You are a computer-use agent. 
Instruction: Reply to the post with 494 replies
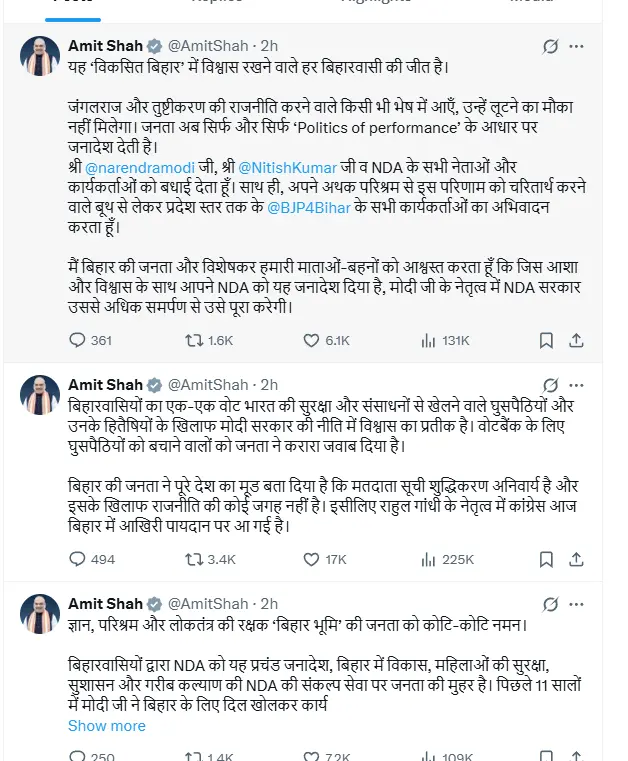point(78,559)
